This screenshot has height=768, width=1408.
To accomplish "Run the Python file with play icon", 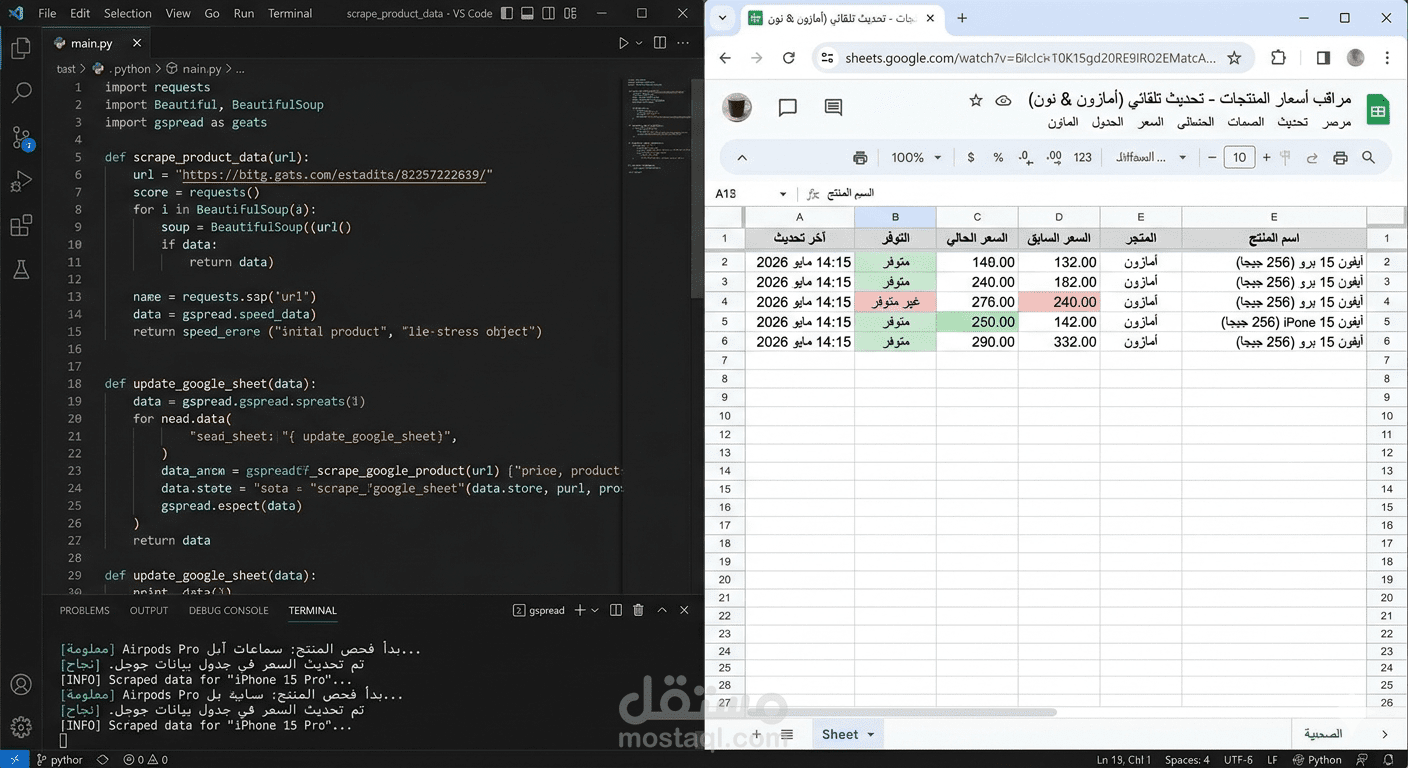I will tap(623, 43).
